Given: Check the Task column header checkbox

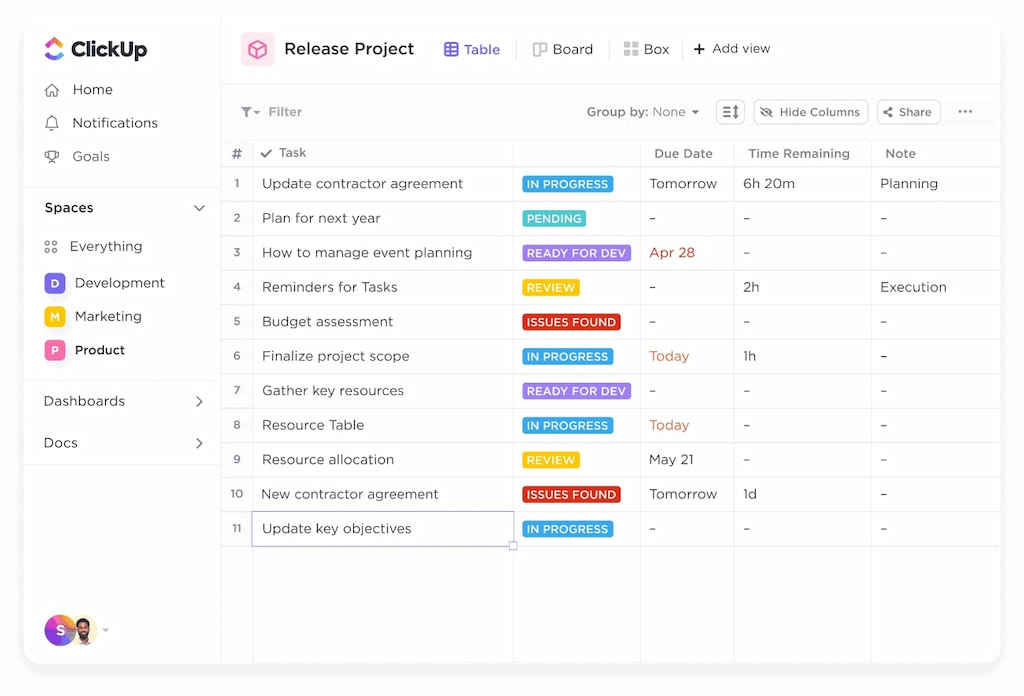Looking at the screenshot, I should point(265,153).
